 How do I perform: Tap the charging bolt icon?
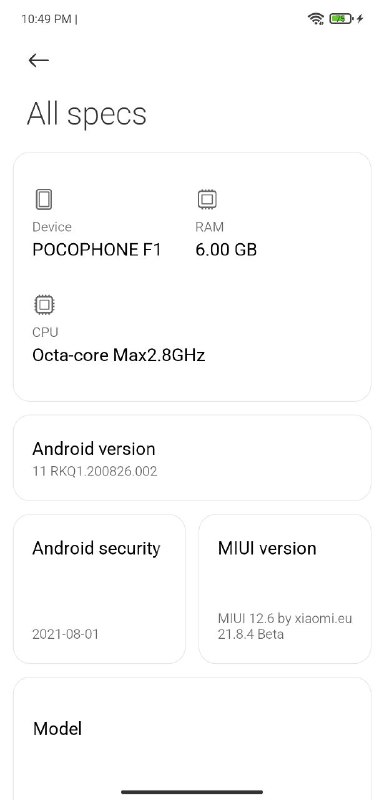pos(360,19)
